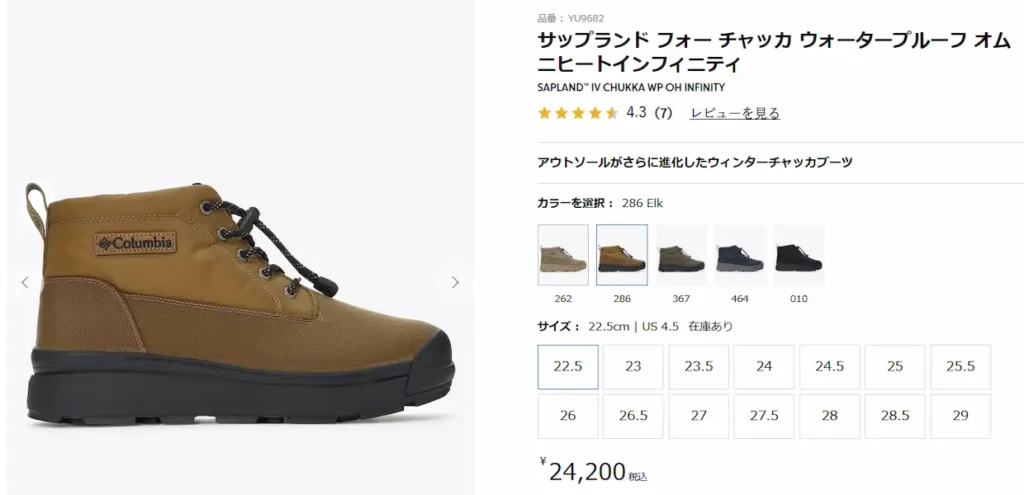Image resolution: width=1024 pixels, height=495 pixels.
Task: Click the review count (7)
Action: tap(662, 113)
